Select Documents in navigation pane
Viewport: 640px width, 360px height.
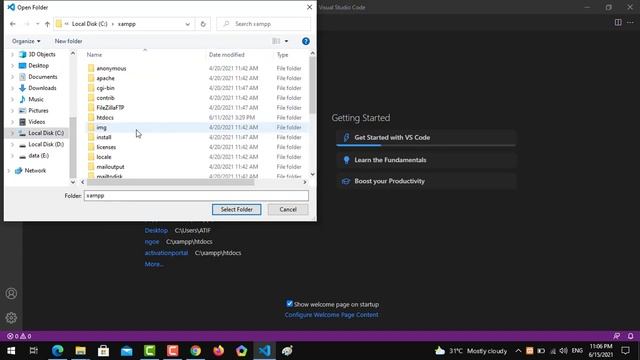tap(42, 77)
